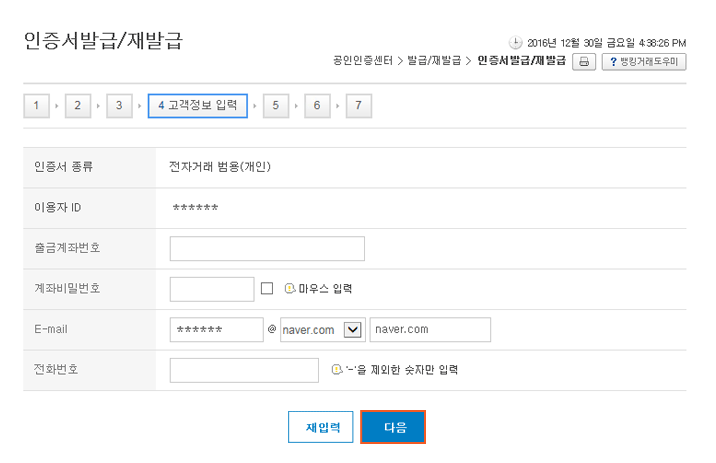Open the 발급/재발급 breadcrumb link
This screenshot has height=463, width=716.
pyautogui.click(x=434, y=61)
